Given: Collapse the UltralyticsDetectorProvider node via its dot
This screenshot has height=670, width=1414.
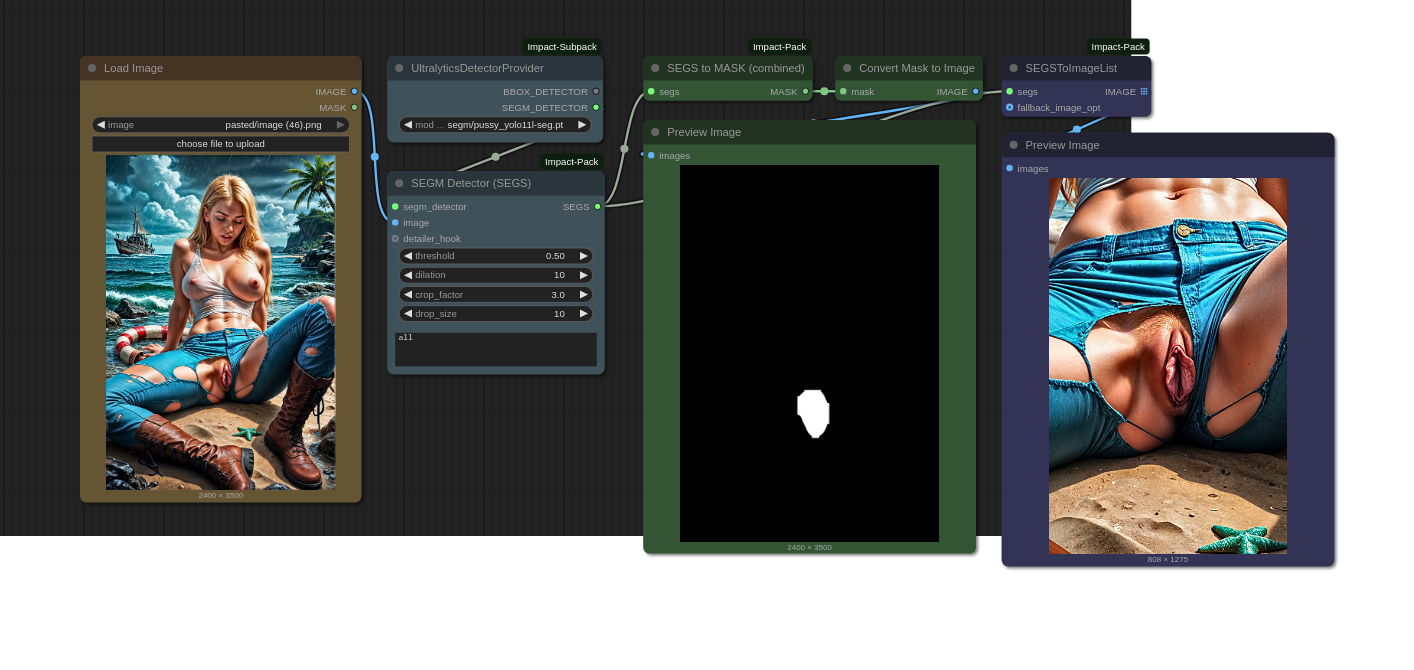Looking at the screenshot, I should click(399, 68).
